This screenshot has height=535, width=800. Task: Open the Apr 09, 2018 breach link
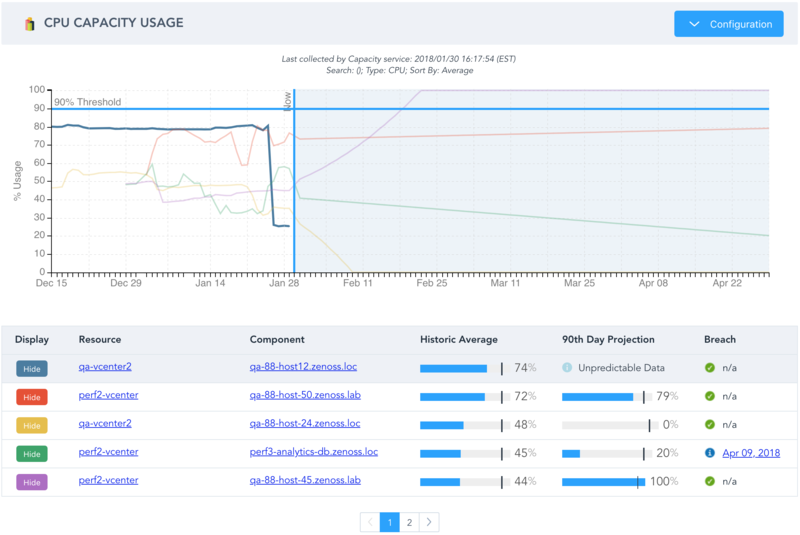click(x=751, y=453)
